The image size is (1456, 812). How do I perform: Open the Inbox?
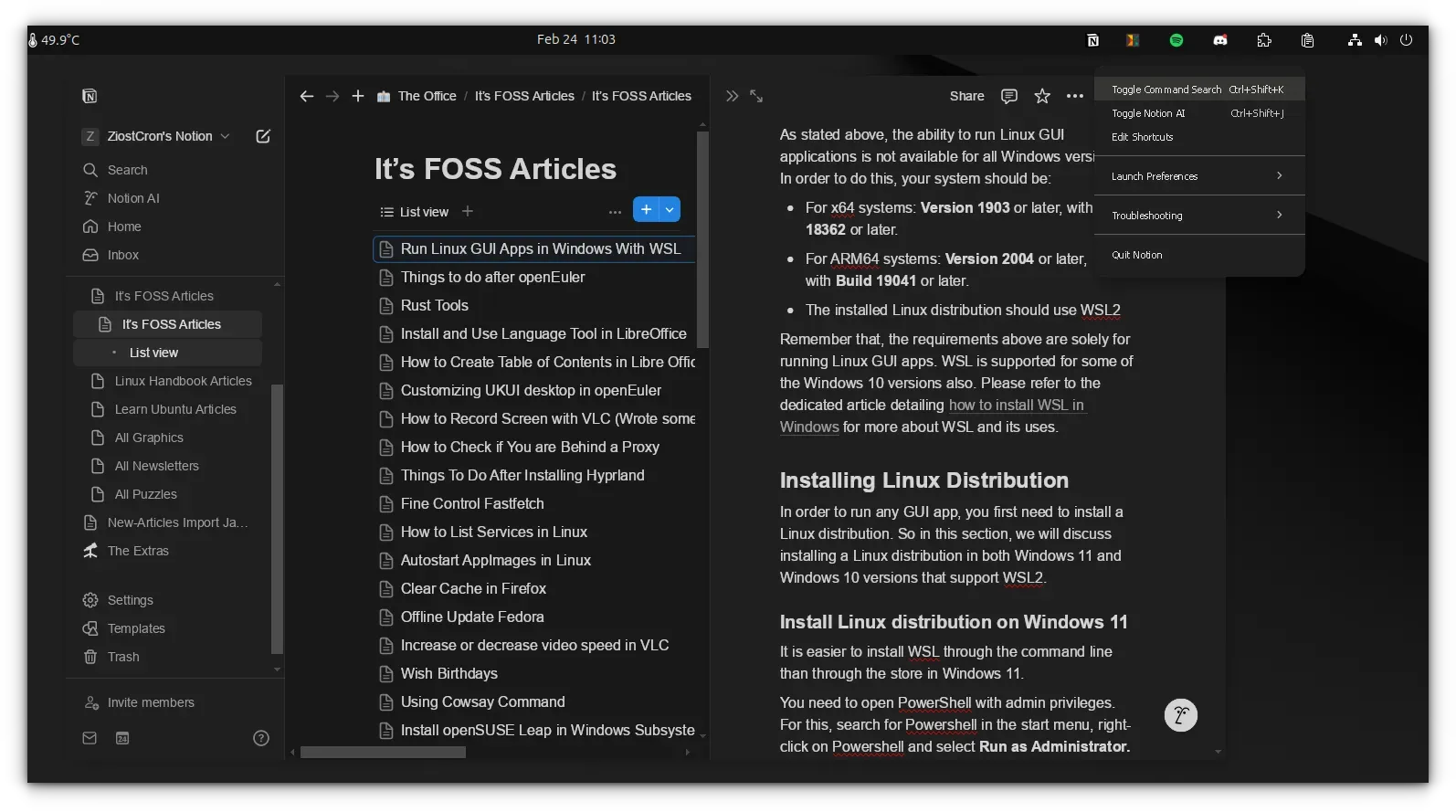(x=123, y=255)
